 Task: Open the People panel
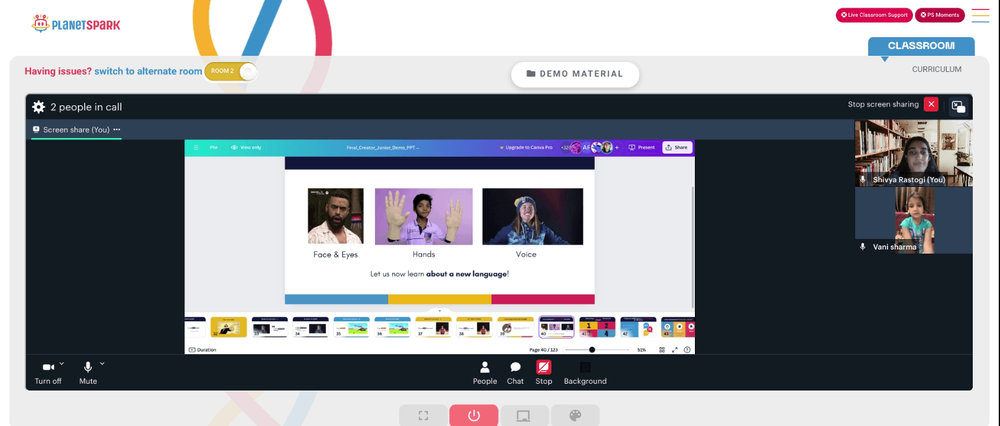[x=485, y=373]
